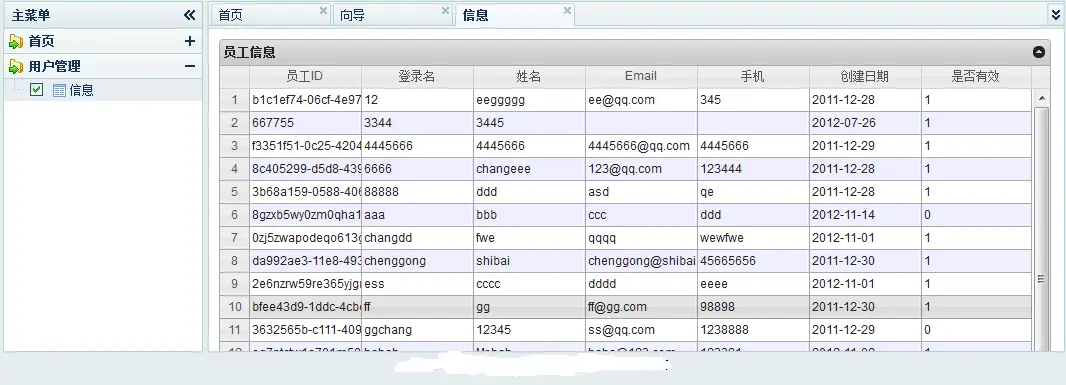This screenshot has height=385, width=1066.
Task: Expand the 首页 accordion with plus icon
Action: pyautogui.click(x=190, y=41)
